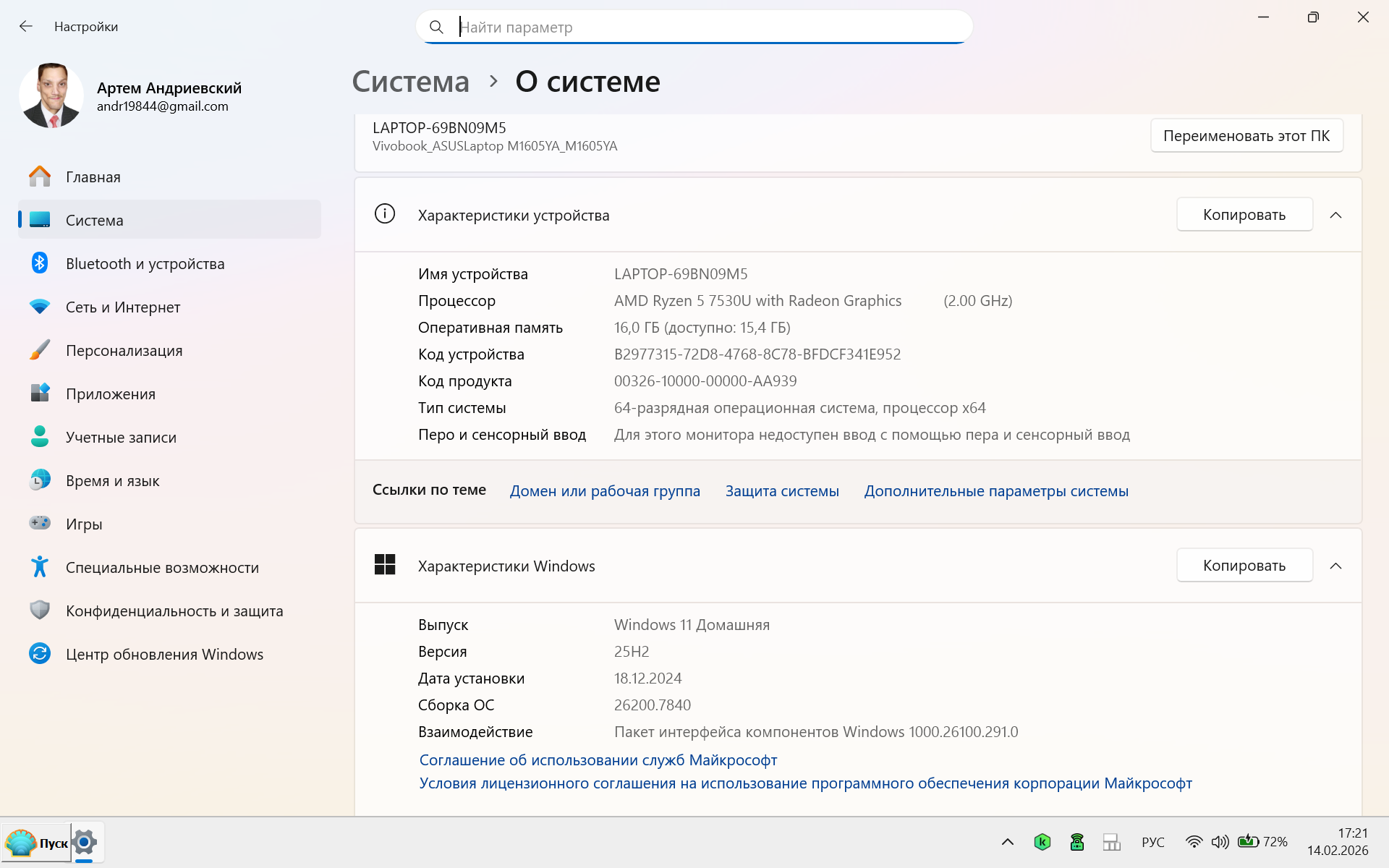Open the Accessibility (Специальные возможности) section
Viewport: 1389px width, 868px height.
[x=162, y=567]
